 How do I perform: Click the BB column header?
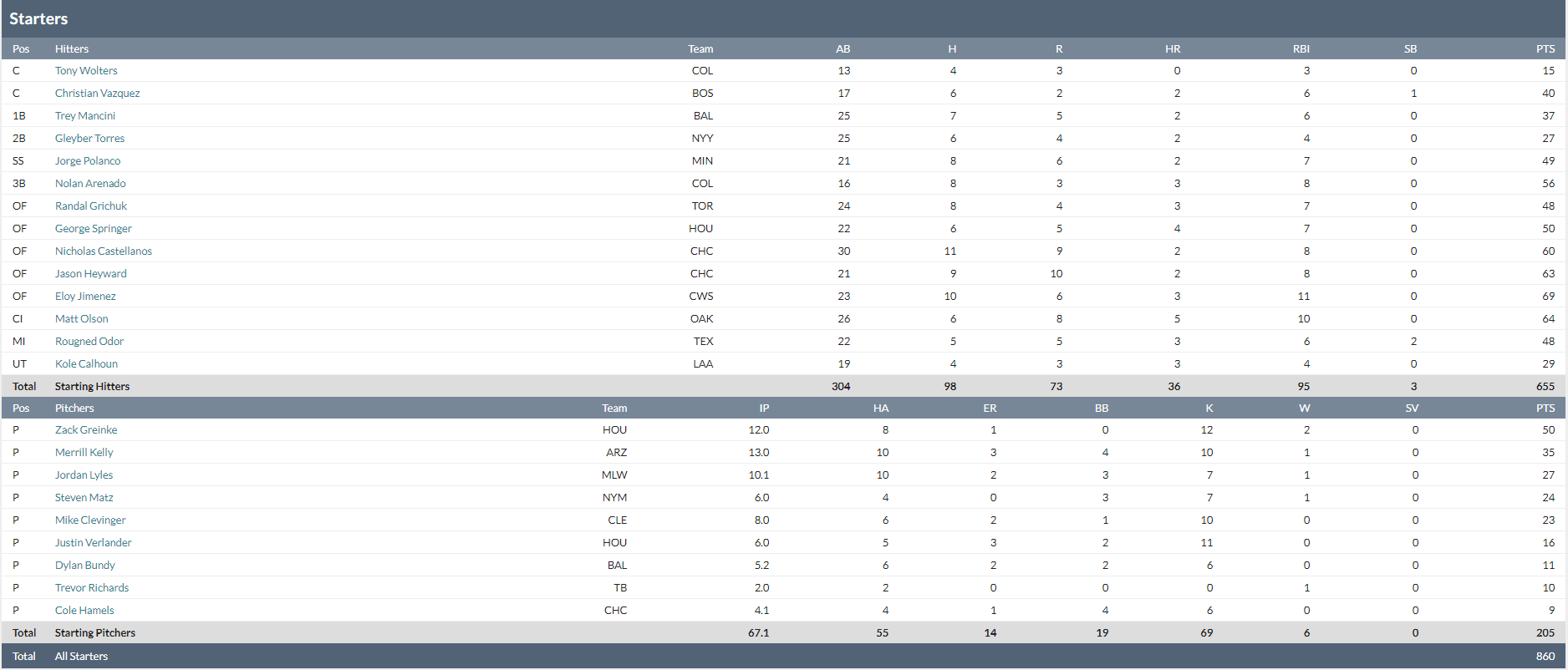(x=1102, y=409)
